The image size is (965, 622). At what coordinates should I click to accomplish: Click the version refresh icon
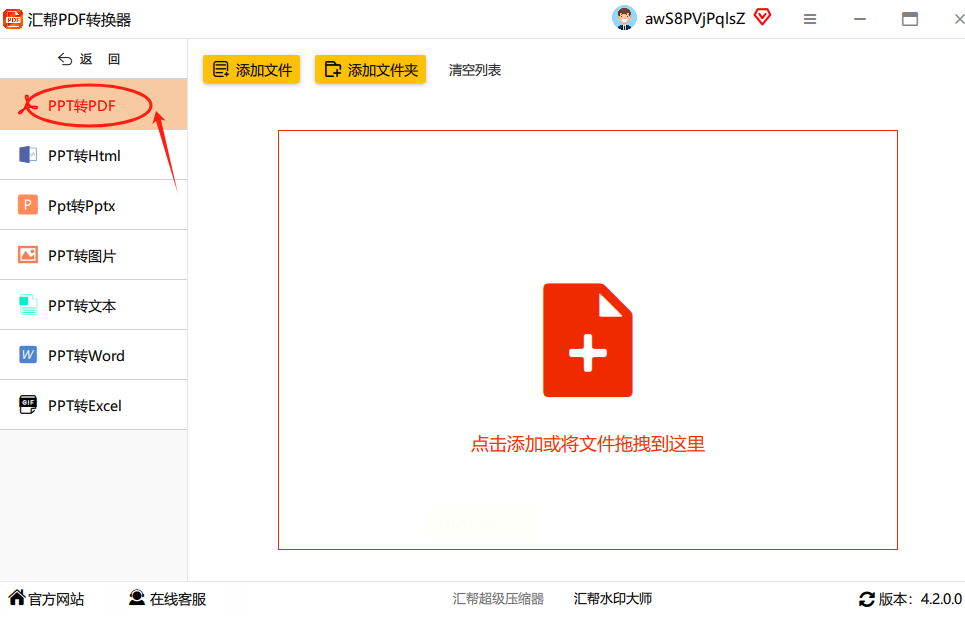coord(867,599)
